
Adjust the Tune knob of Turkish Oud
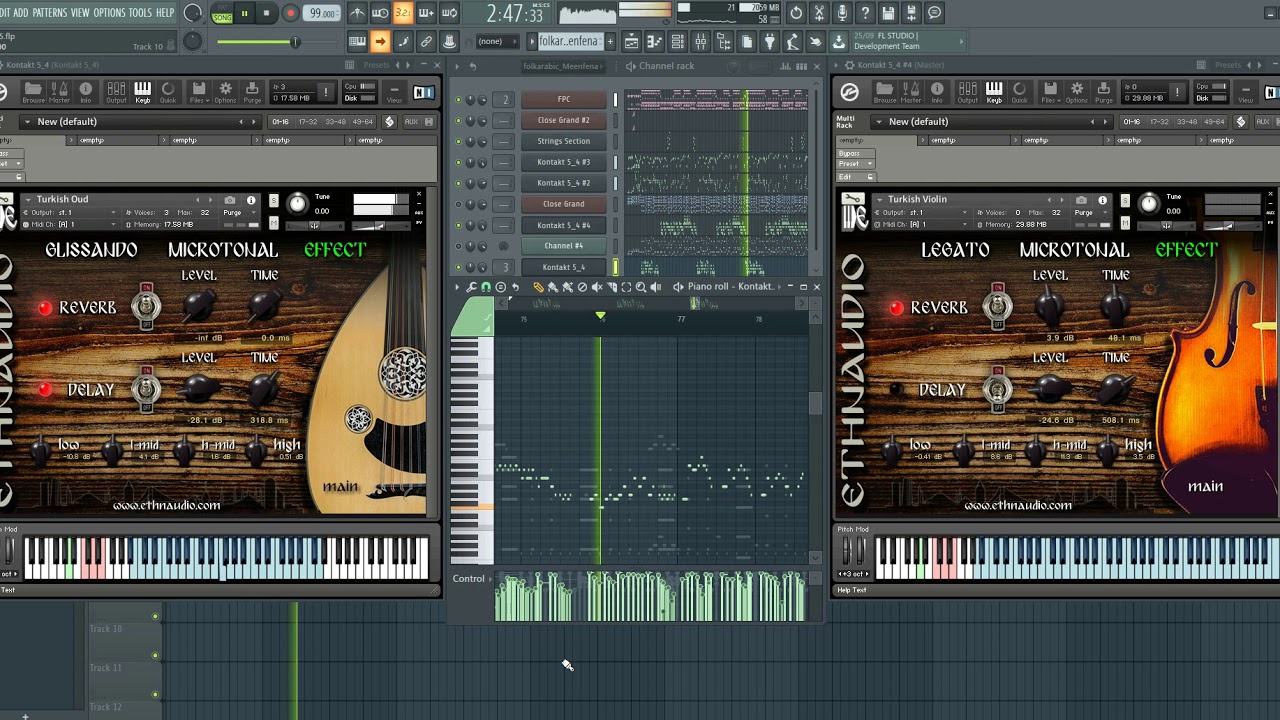click(x=297, y=205)
